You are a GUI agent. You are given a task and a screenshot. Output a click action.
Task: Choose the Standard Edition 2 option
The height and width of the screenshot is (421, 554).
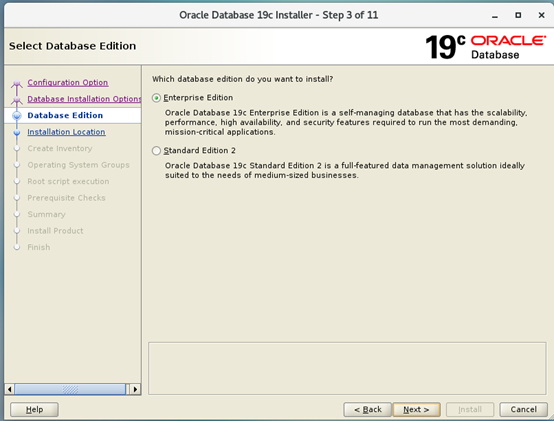pyautogui.click(x=156, y=151)
